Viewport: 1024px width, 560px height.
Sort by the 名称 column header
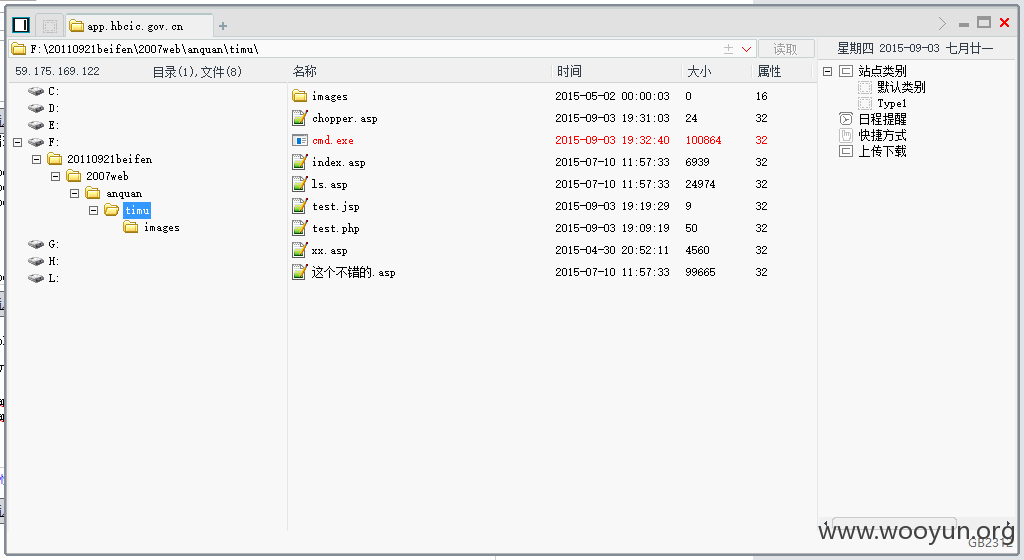coord(304,71)
